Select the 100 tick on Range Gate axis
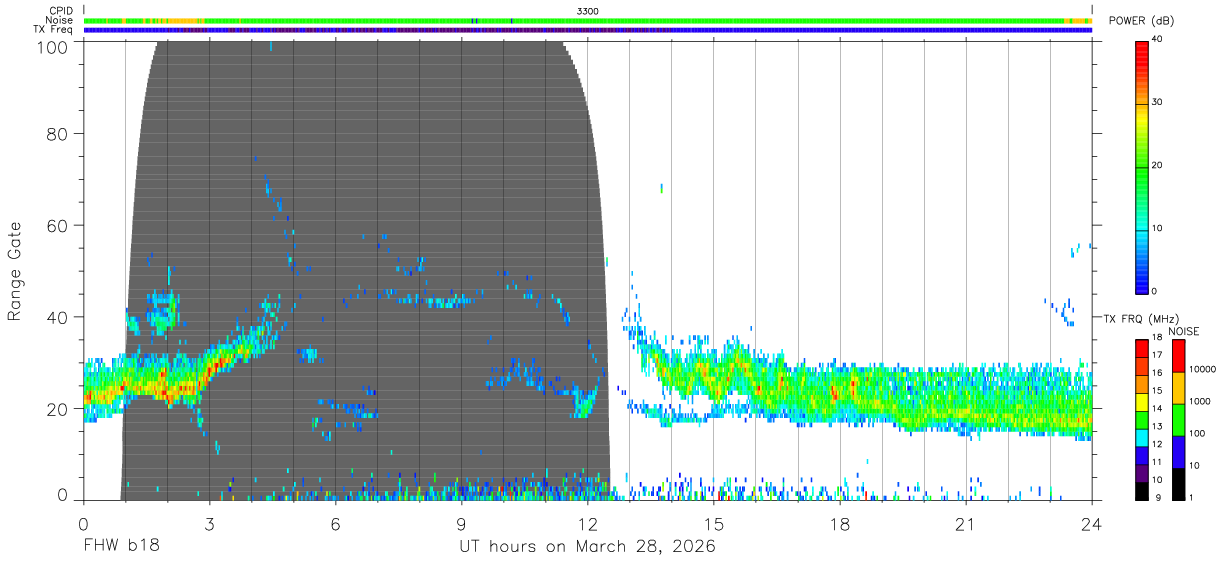Viewport: 1228px width, 567px height. [x=54, y=48]
